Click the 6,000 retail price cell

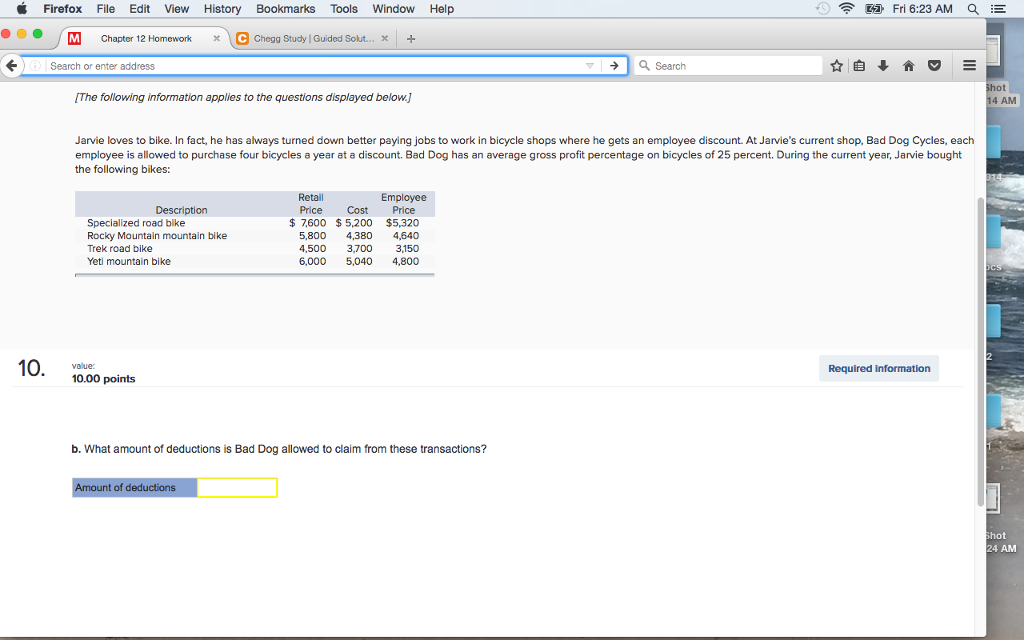click(312, 261)
